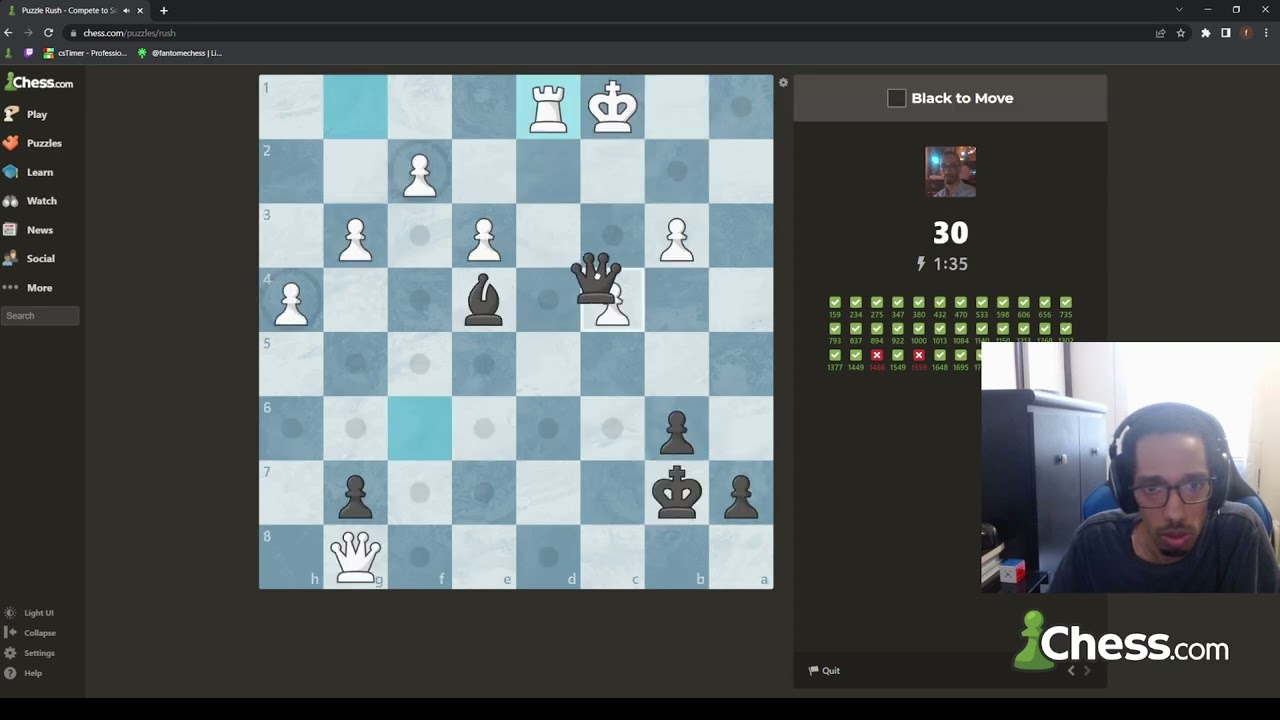Open sidebar Settings
Image resolution: width=1280 pixels, height=720 pixels.
tap(30, 653)
